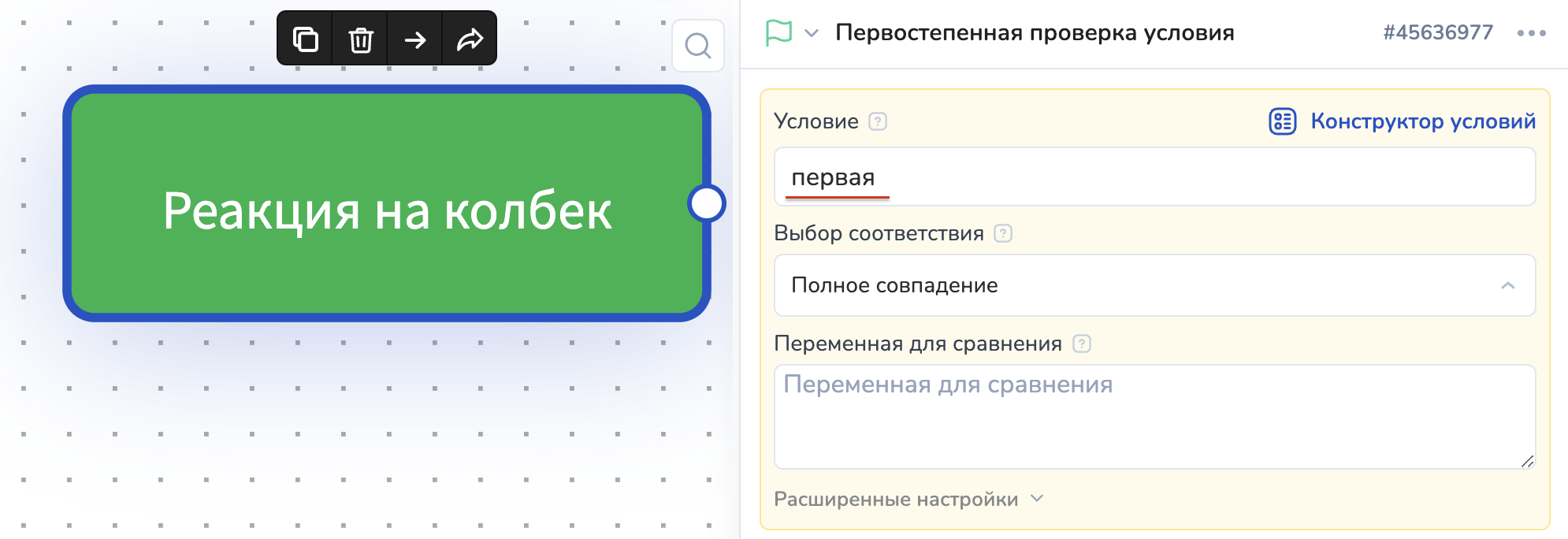This screenshot has height=539, width=1568.
Task: Show help for Переменная для сравнения label
Action: point(1082,344)
